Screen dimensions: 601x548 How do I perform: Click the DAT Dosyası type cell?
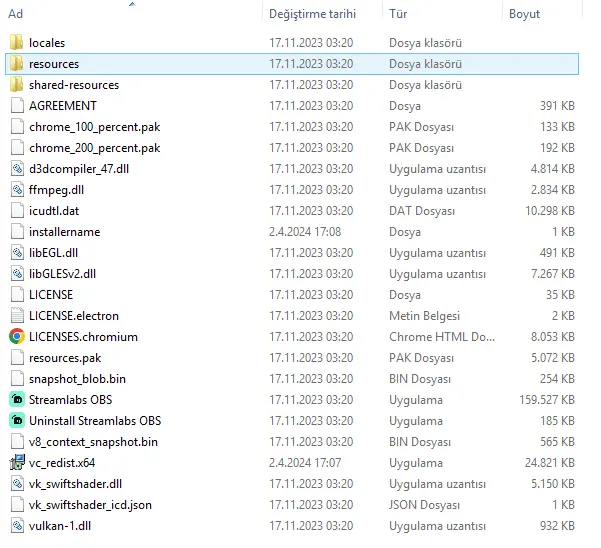[x=422, y=211]
